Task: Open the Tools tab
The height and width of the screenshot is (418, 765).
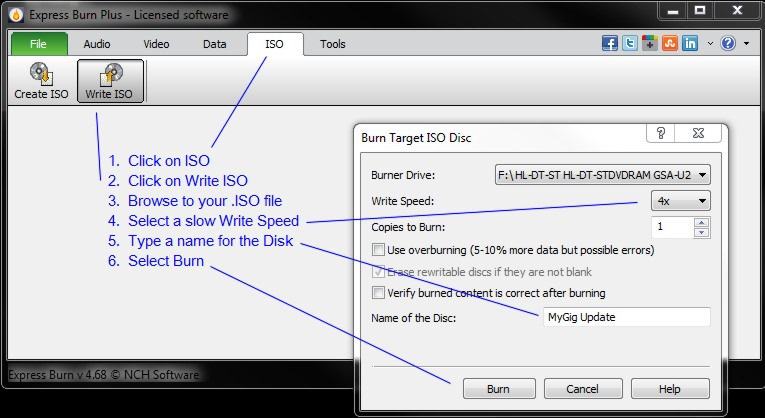Action: pos(333,44)
